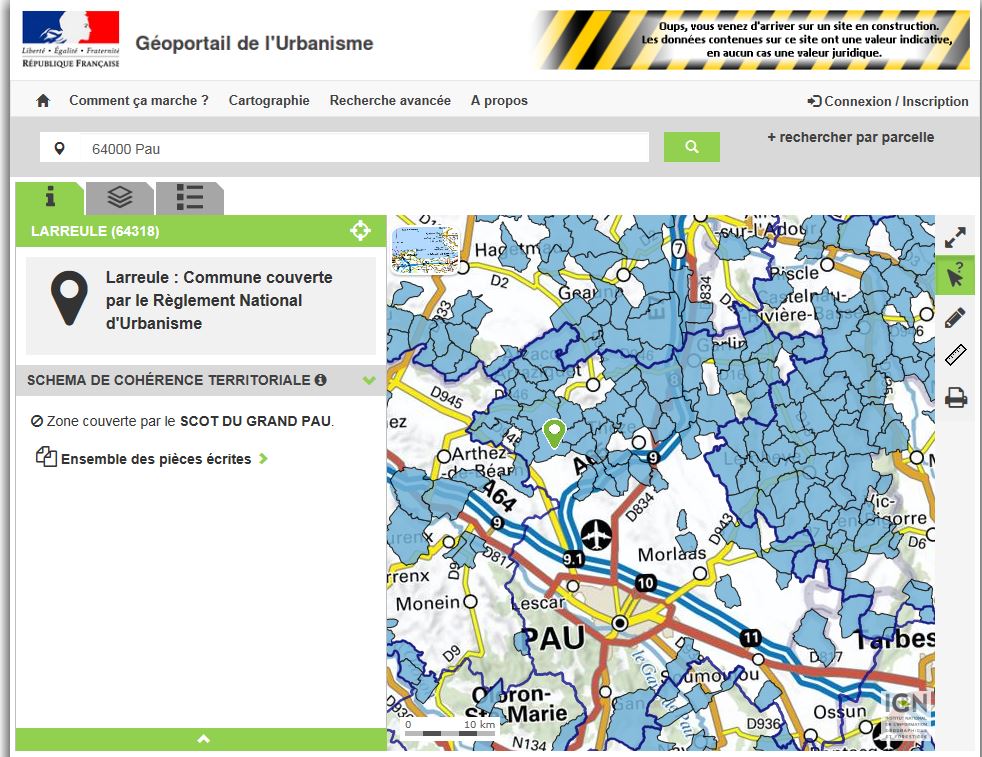982x757 pixels.
Task: Open Ensemble des pièces écrites
Action: 155,459
